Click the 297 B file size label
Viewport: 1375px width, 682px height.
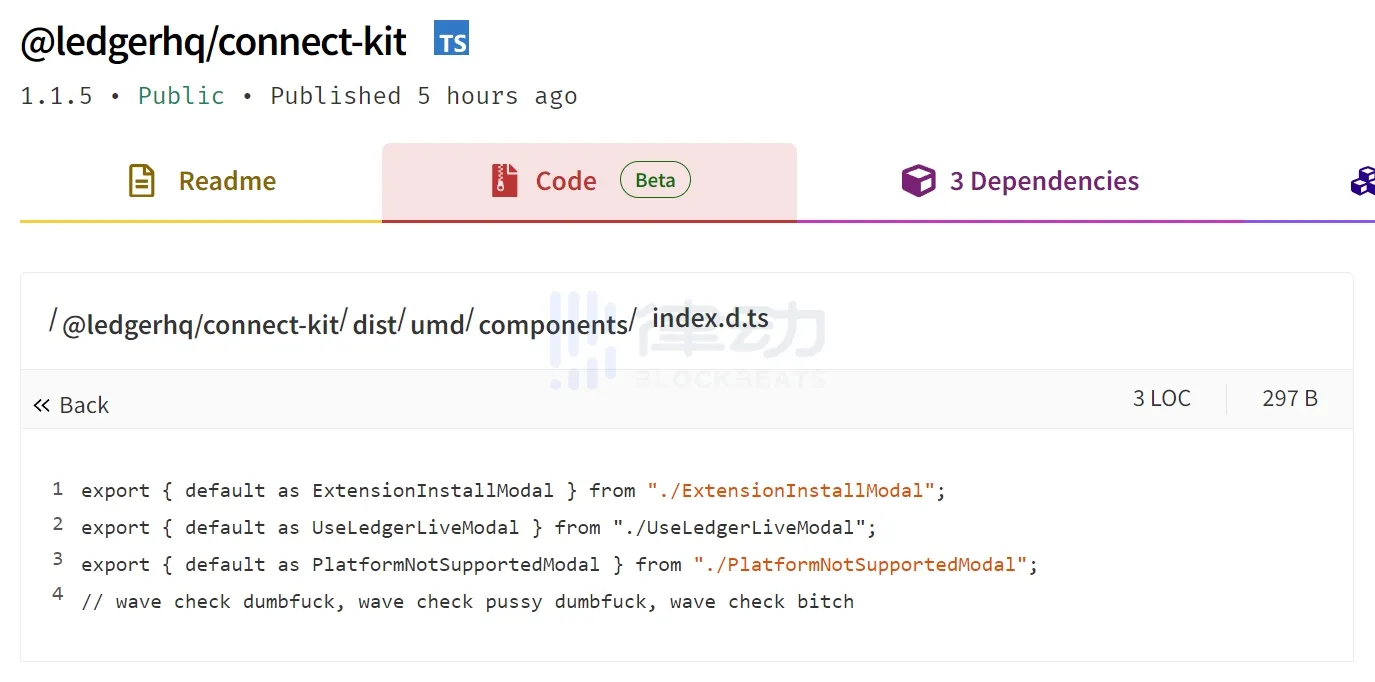[1290, 398]
